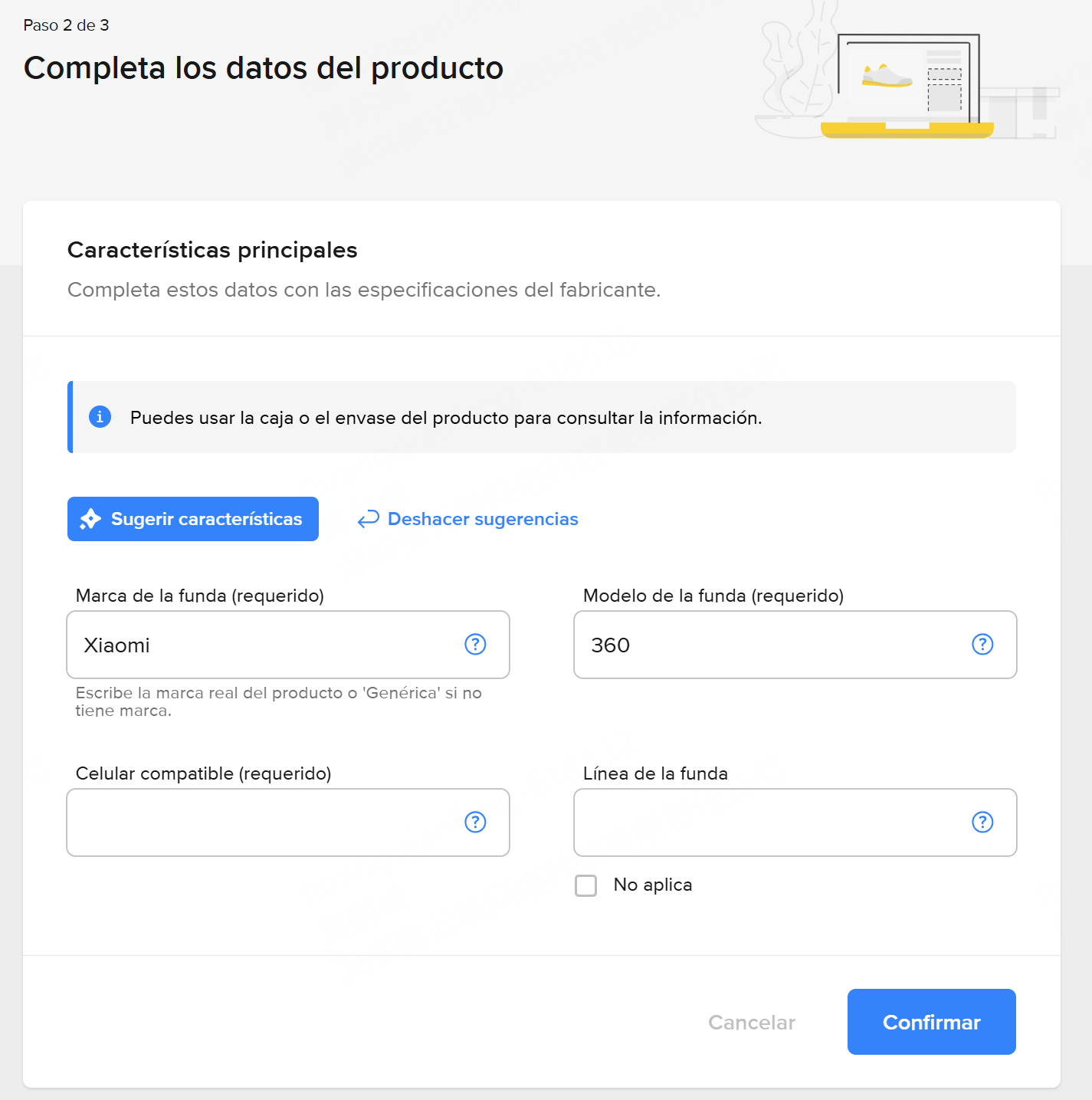
Task: Click the Cancelar button
Action: pyautogui.click(x=752, y=1022)
